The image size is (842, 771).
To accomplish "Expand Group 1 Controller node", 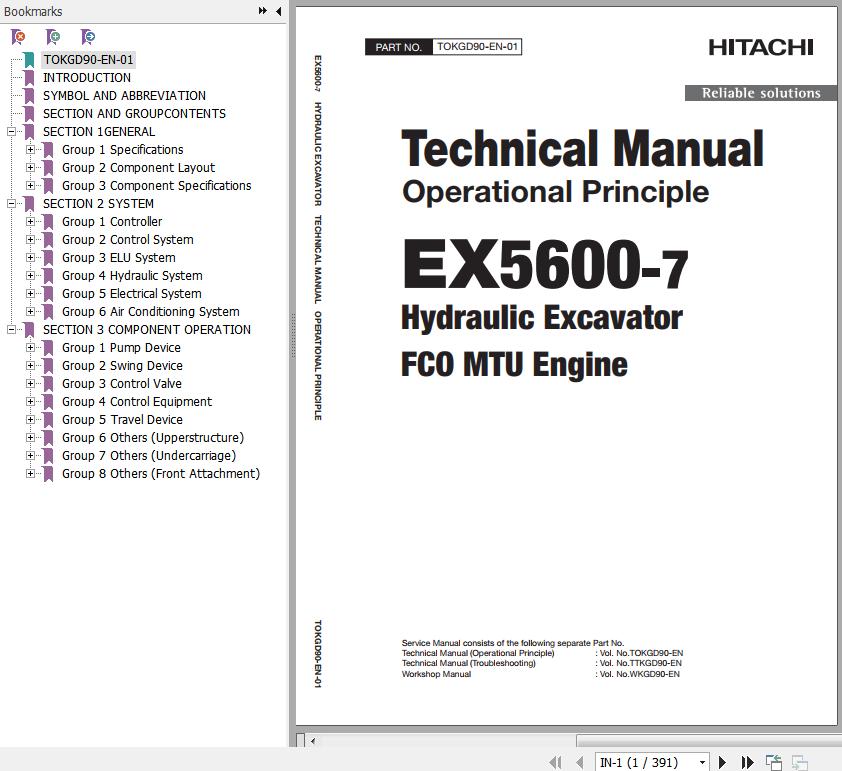I will point(31,221).
